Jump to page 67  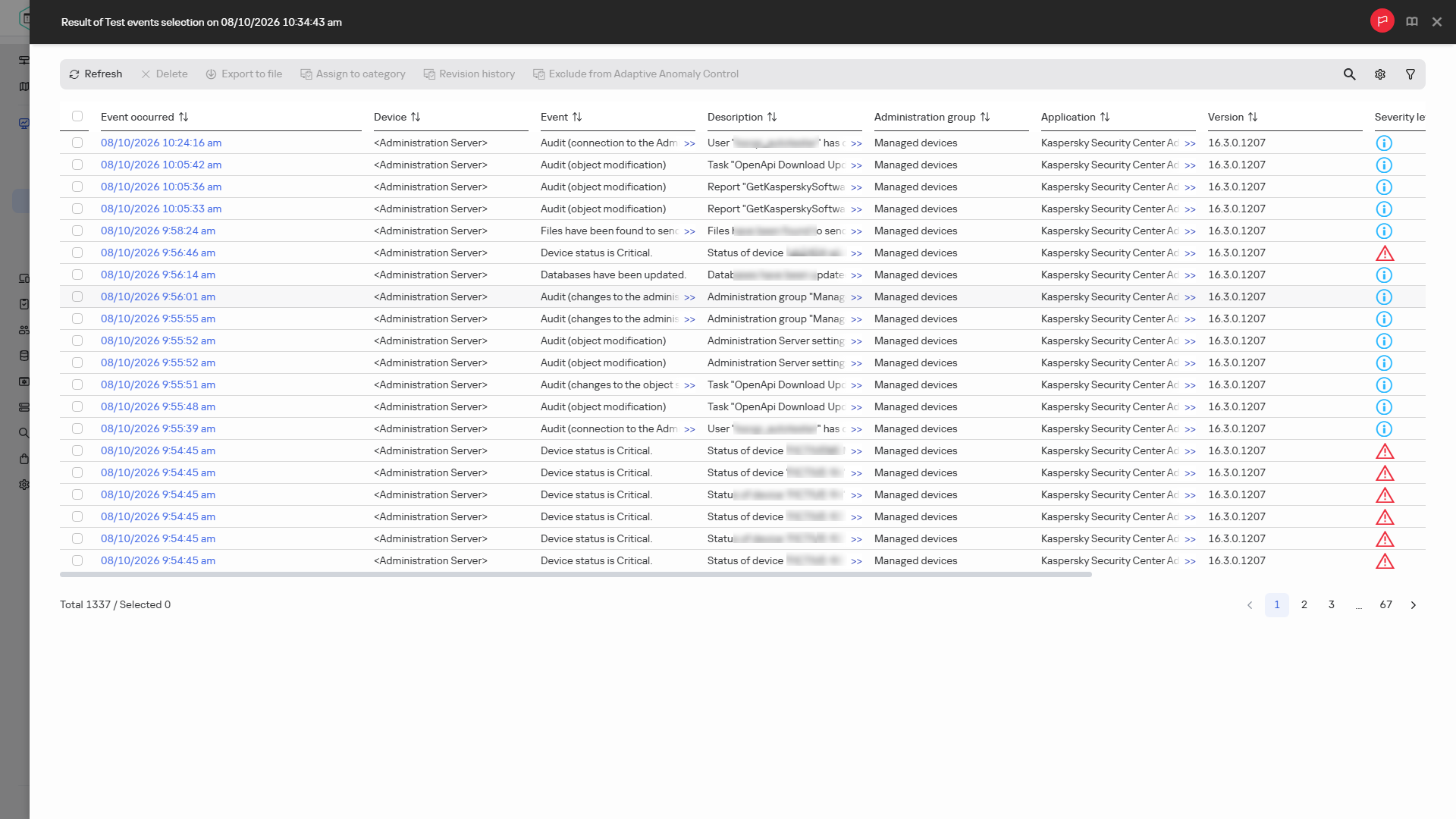pyautogui.click(x=1386, y=604)
